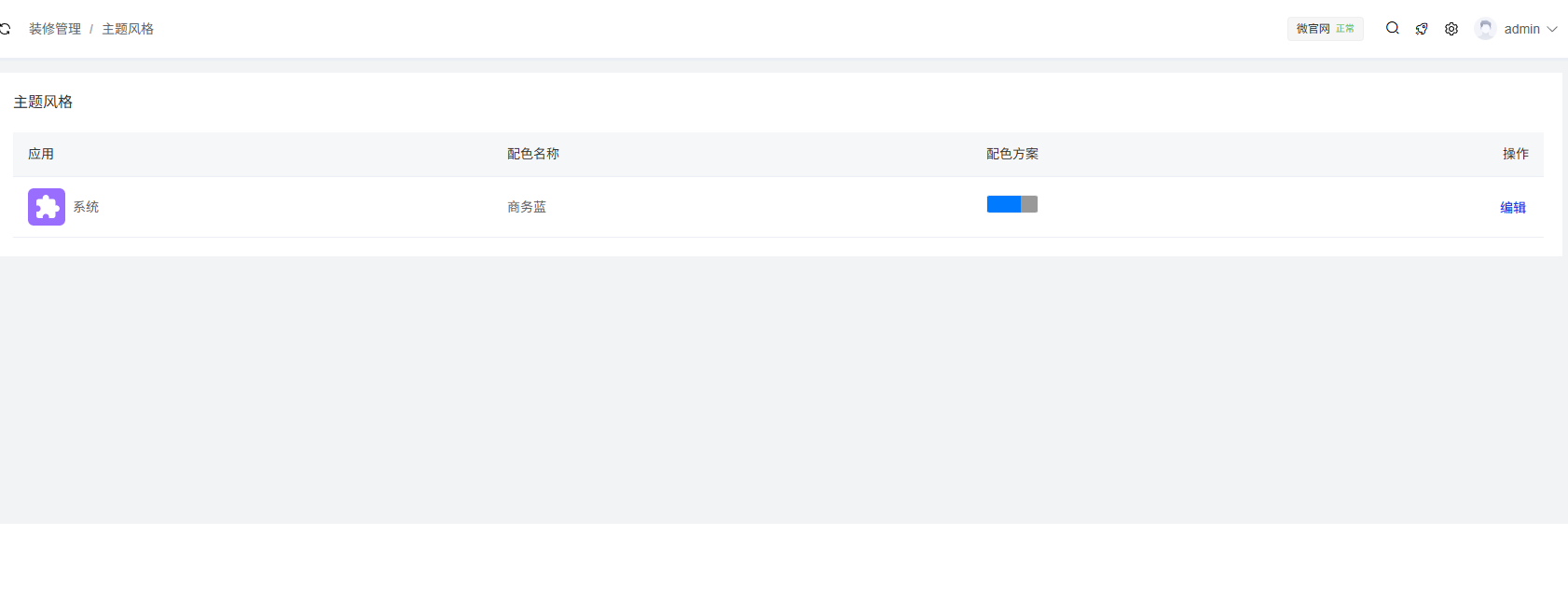This screenshot has height=604, width=1568.
Task: Expand the admin dropdown chevron
Action: click(x=1552, y=29)
